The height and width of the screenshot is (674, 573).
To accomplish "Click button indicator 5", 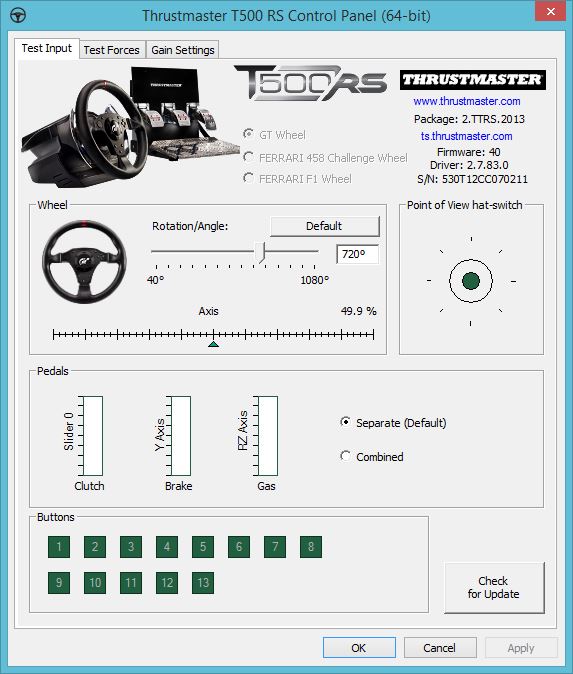I will tap(203, 547).
